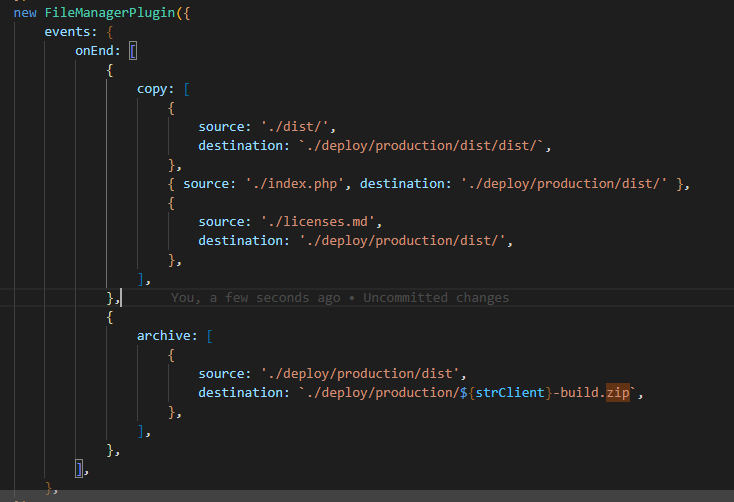Click the './licenses.md' source string
734x502 pixels.
318,221
